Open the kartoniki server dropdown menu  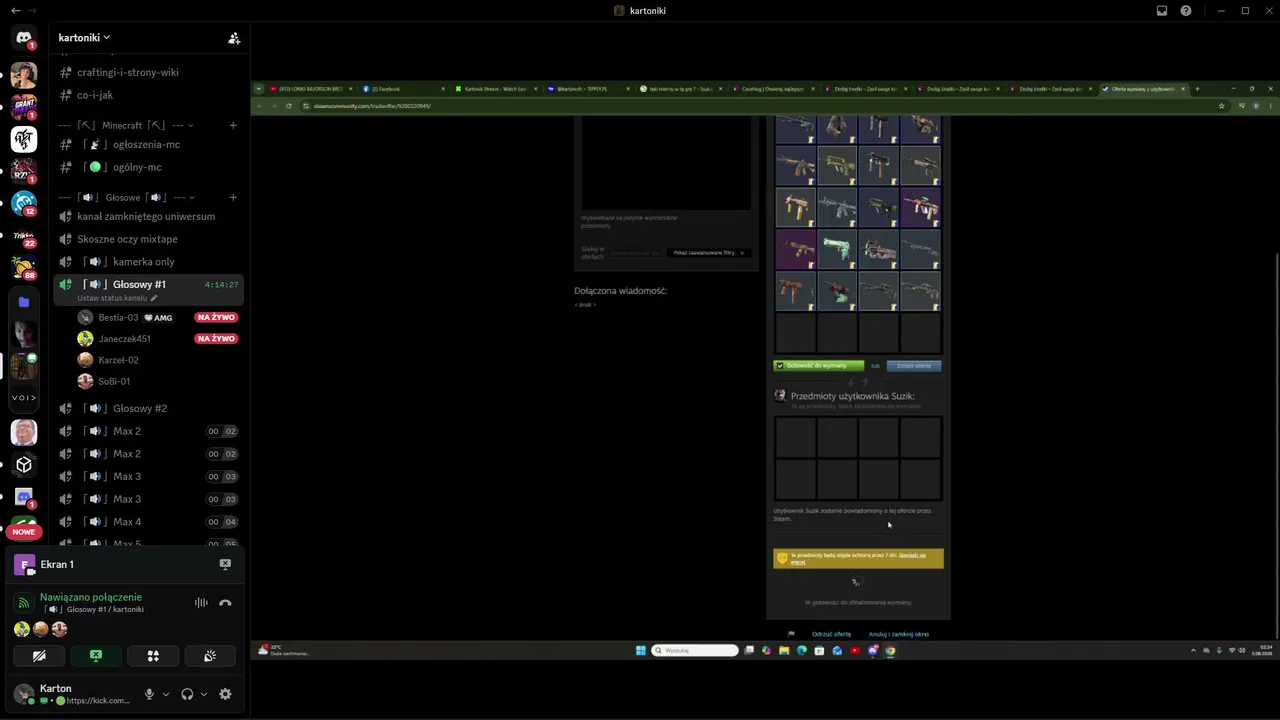coord(84,38)
